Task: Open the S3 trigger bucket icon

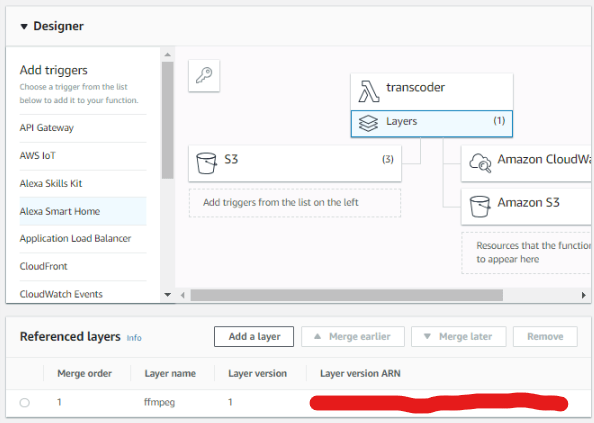Action: [x=206, y=163]
